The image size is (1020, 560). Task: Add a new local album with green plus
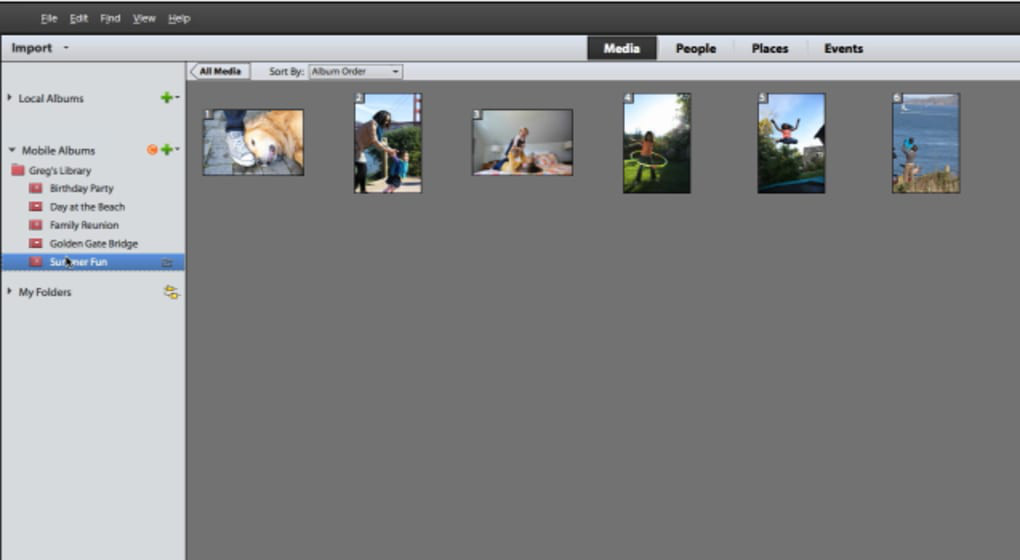coord(167,98)
